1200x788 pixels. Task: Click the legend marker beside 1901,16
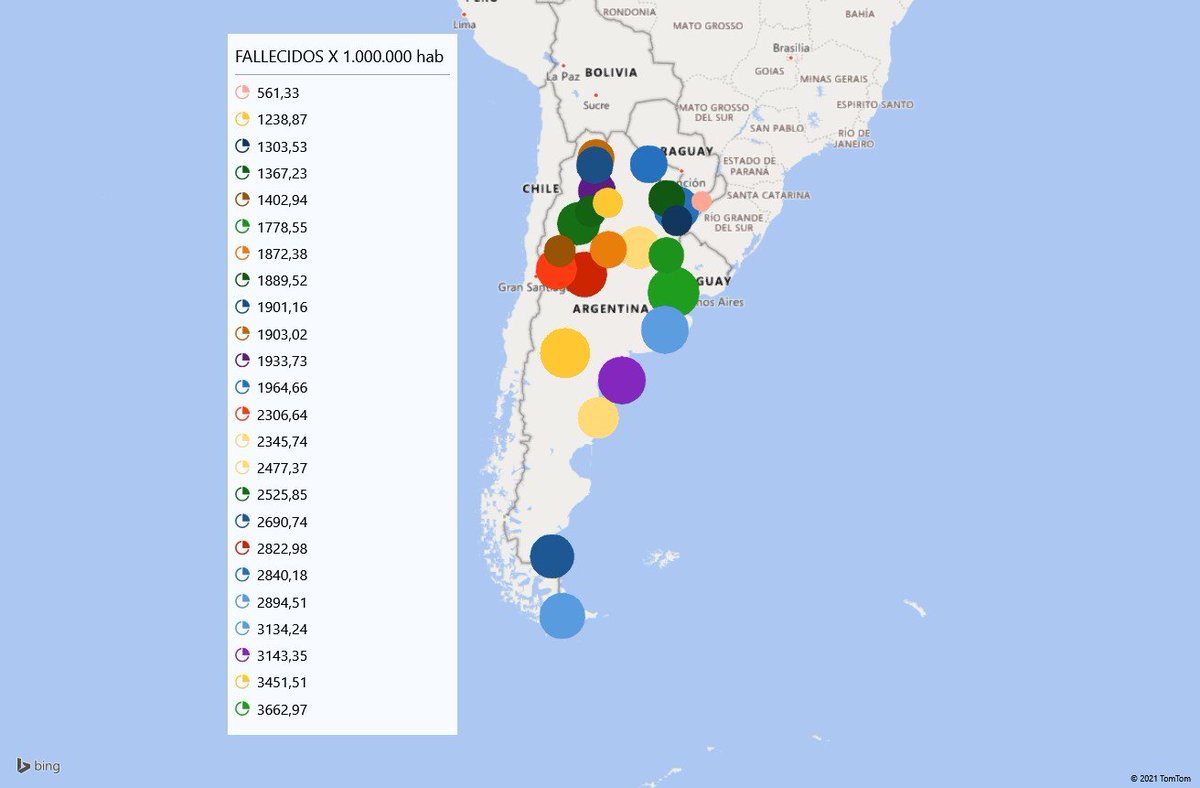point(242,307)
